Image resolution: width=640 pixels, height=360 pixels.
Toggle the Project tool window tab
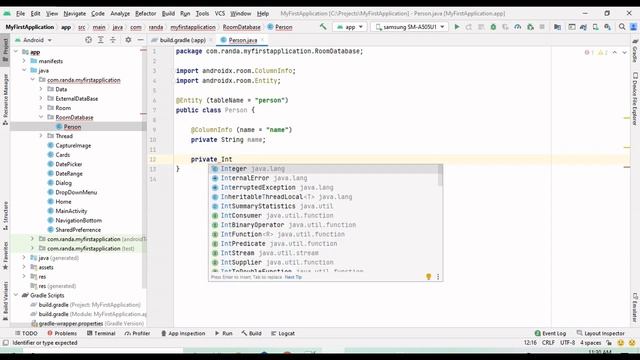(5, 49)
